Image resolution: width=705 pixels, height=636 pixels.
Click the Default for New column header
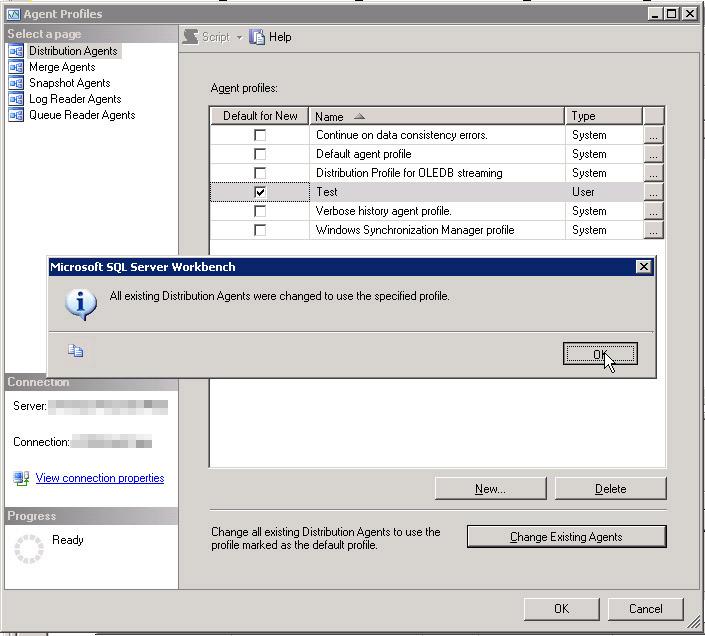click(259, 116)
